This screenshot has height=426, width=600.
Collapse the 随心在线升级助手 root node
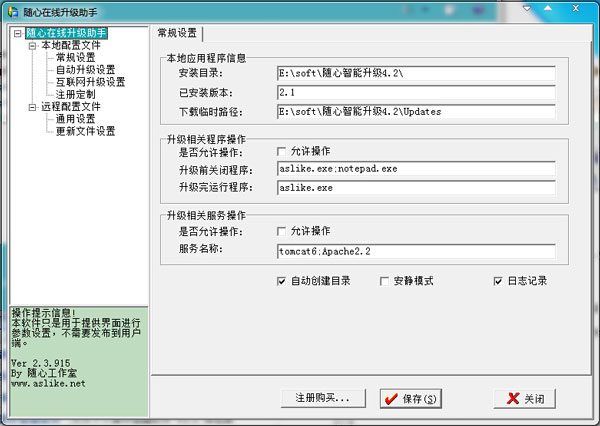(x=16, y=33)
